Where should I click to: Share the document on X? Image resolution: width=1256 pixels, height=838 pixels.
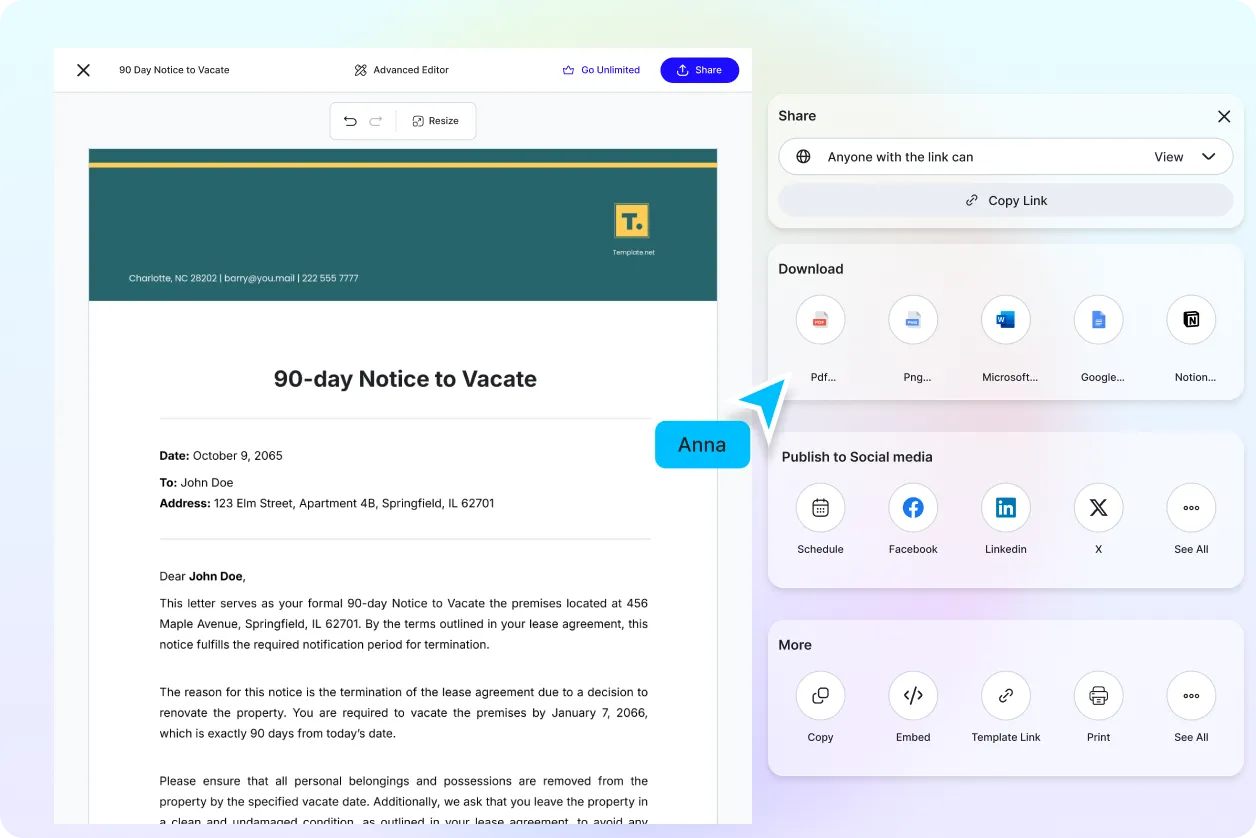click(x=1098, y=508)
